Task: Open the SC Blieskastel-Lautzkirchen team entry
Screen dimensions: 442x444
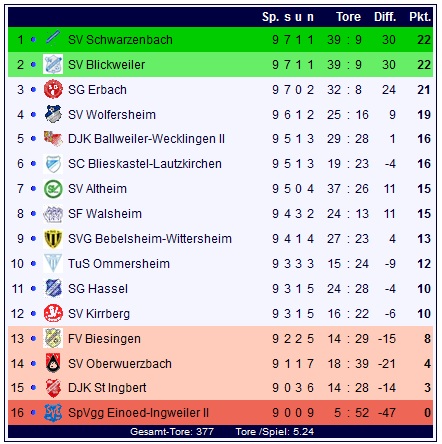Action: coord(145,164)
